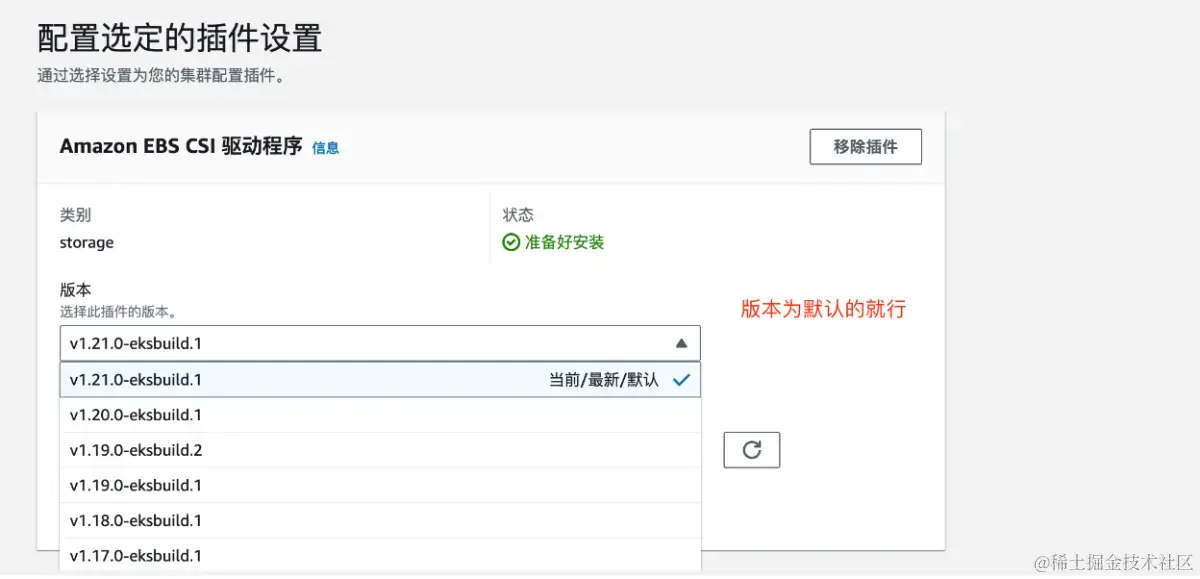Click the Amazon EBS CSI 驱动程序 heading

(x=180, y=146)
